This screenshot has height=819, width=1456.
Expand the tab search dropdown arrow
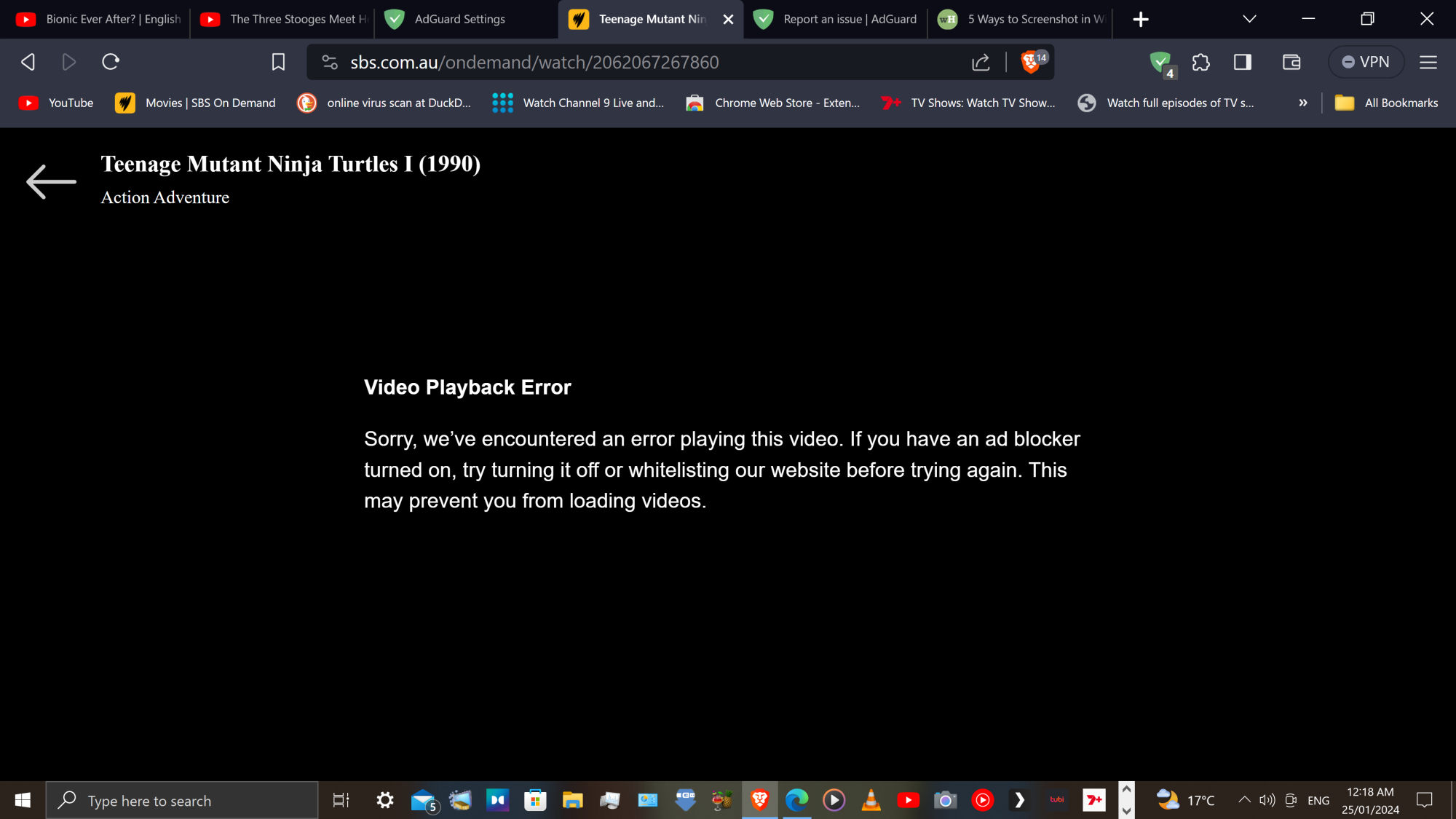tap(1249, 19)
